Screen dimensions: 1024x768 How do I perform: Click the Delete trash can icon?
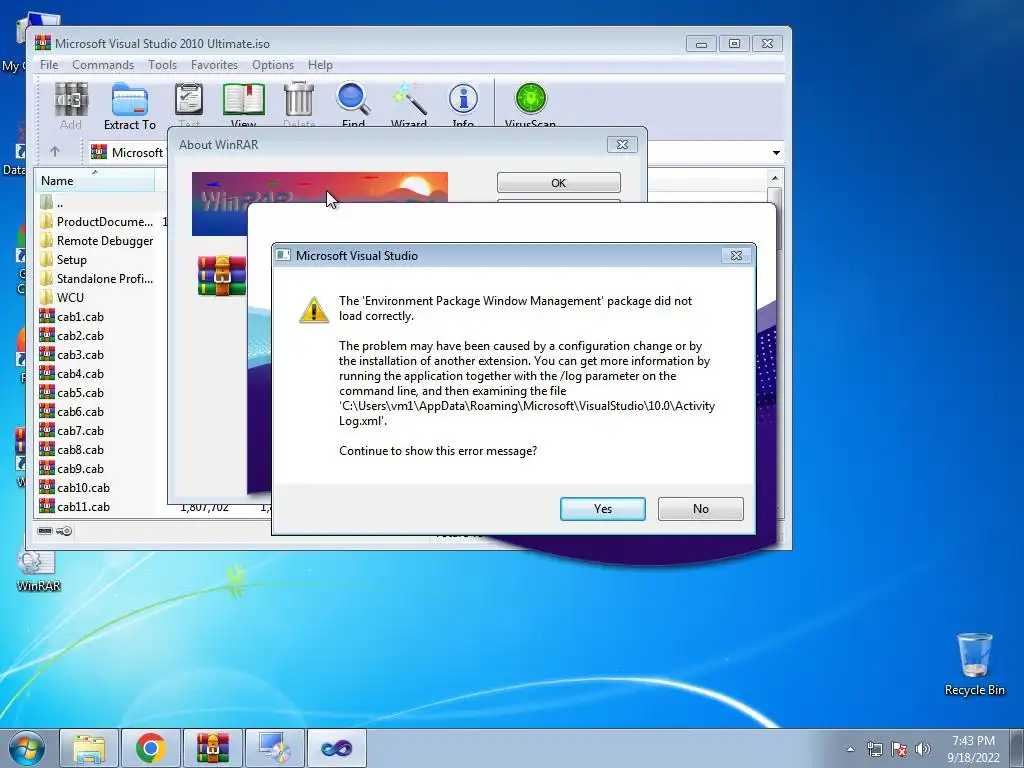299,100
